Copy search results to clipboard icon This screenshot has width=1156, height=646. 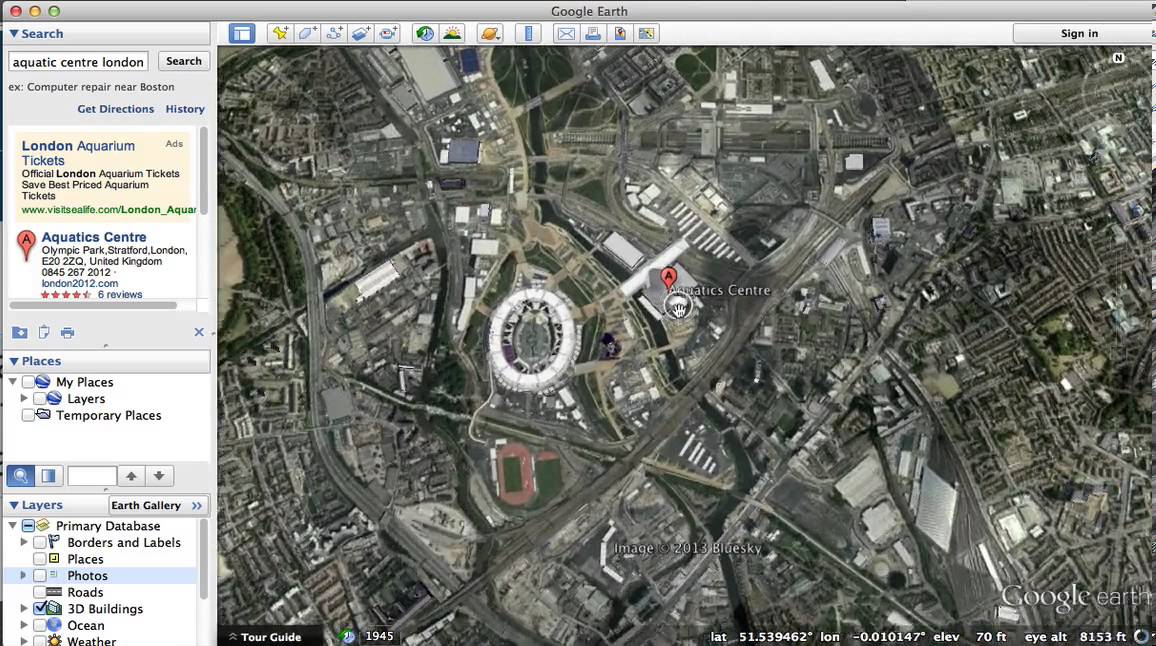[x=44, y=333]
